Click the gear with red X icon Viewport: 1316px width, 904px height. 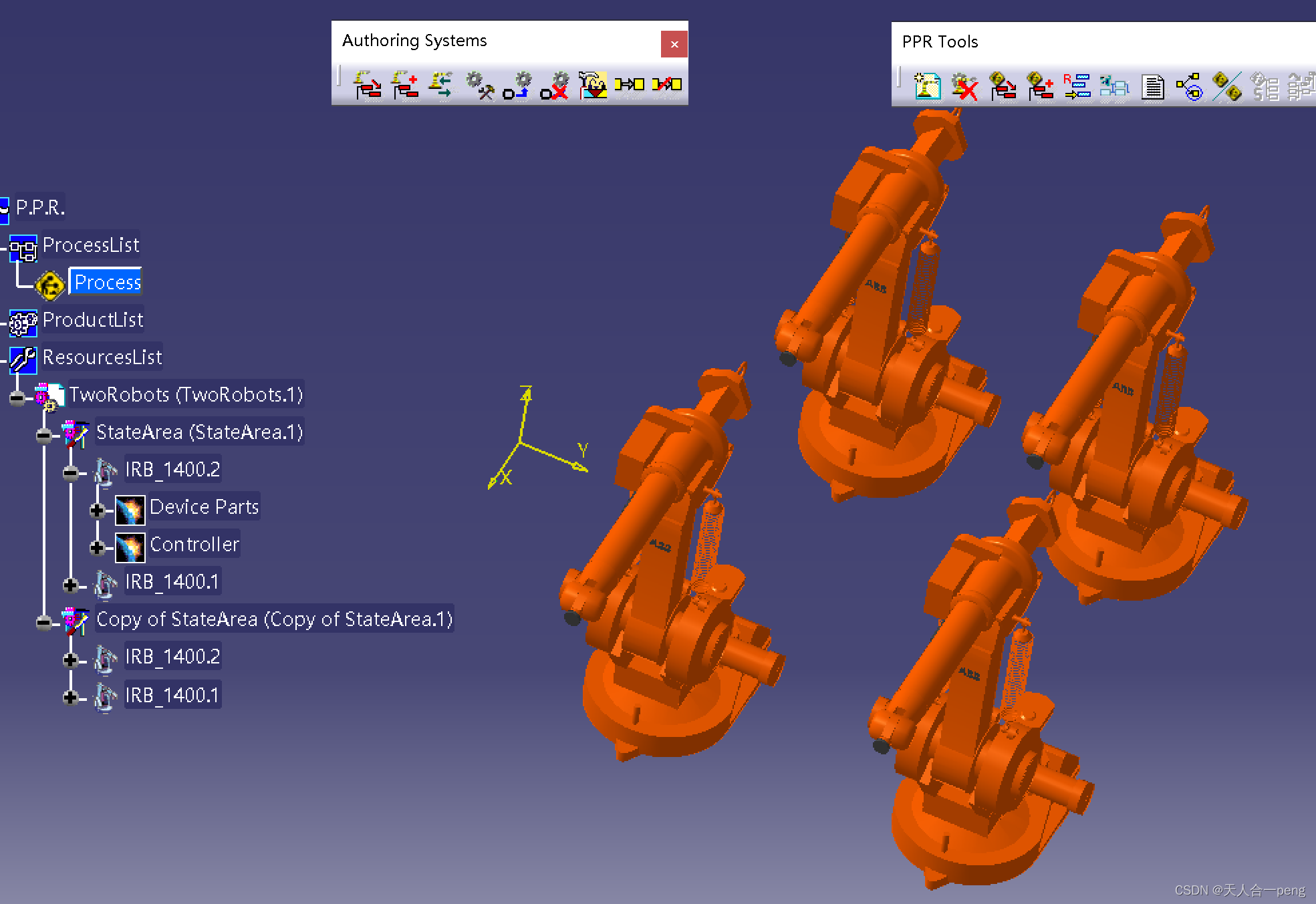tap(555, 85)
